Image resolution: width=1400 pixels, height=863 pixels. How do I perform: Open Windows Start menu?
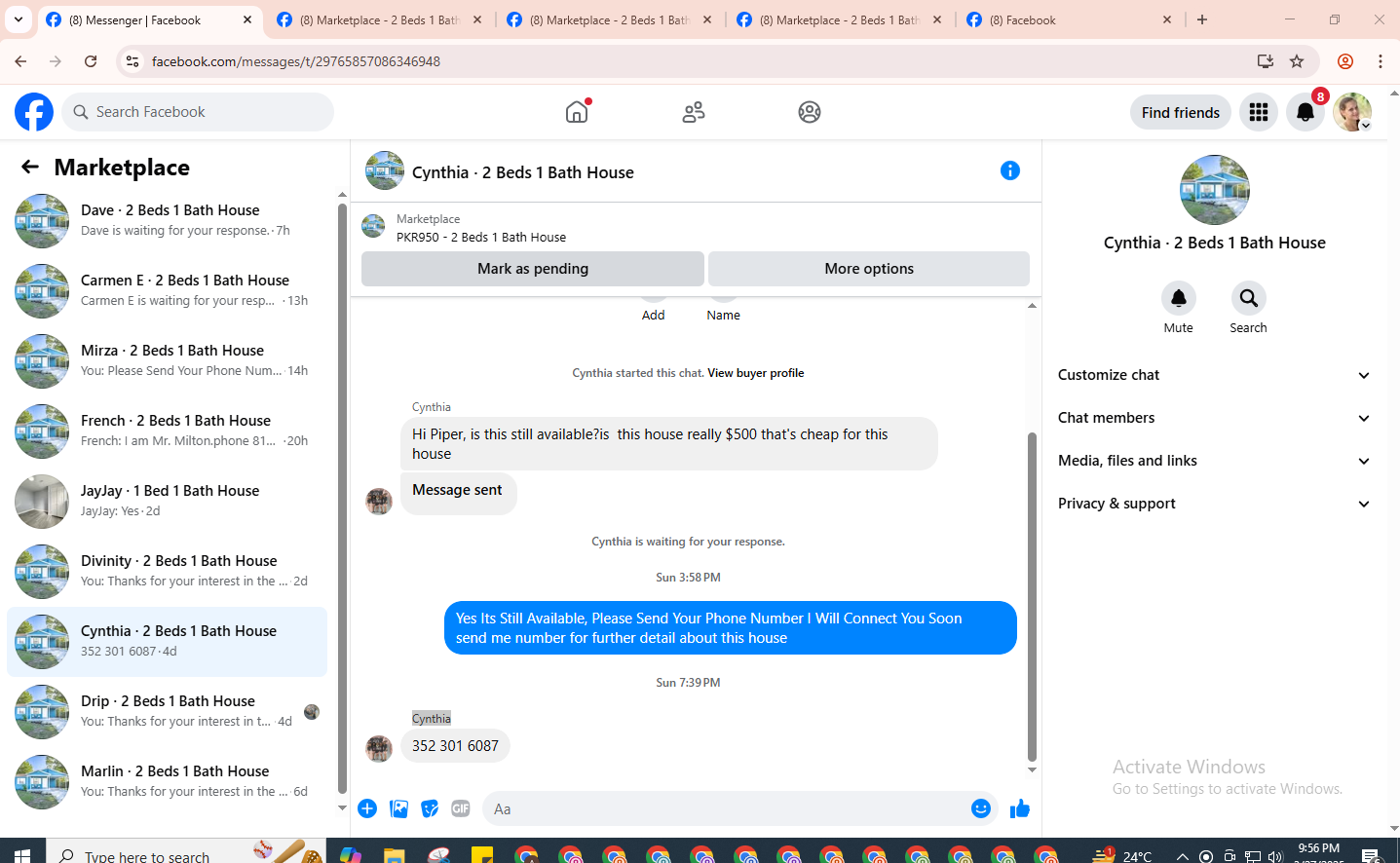point(21,855)
